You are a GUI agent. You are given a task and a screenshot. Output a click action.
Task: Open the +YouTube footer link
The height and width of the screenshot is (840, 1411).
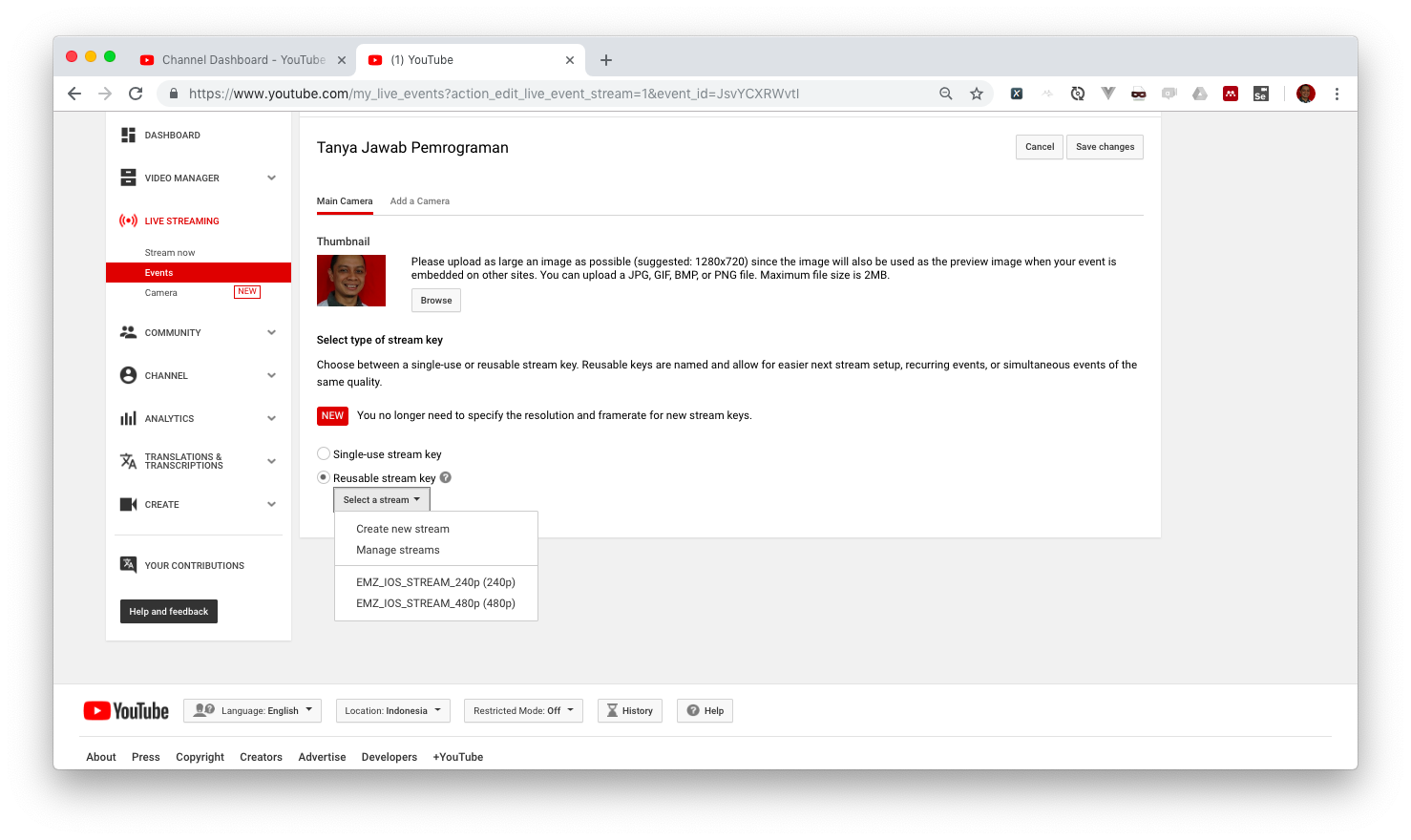coord(458,757)
